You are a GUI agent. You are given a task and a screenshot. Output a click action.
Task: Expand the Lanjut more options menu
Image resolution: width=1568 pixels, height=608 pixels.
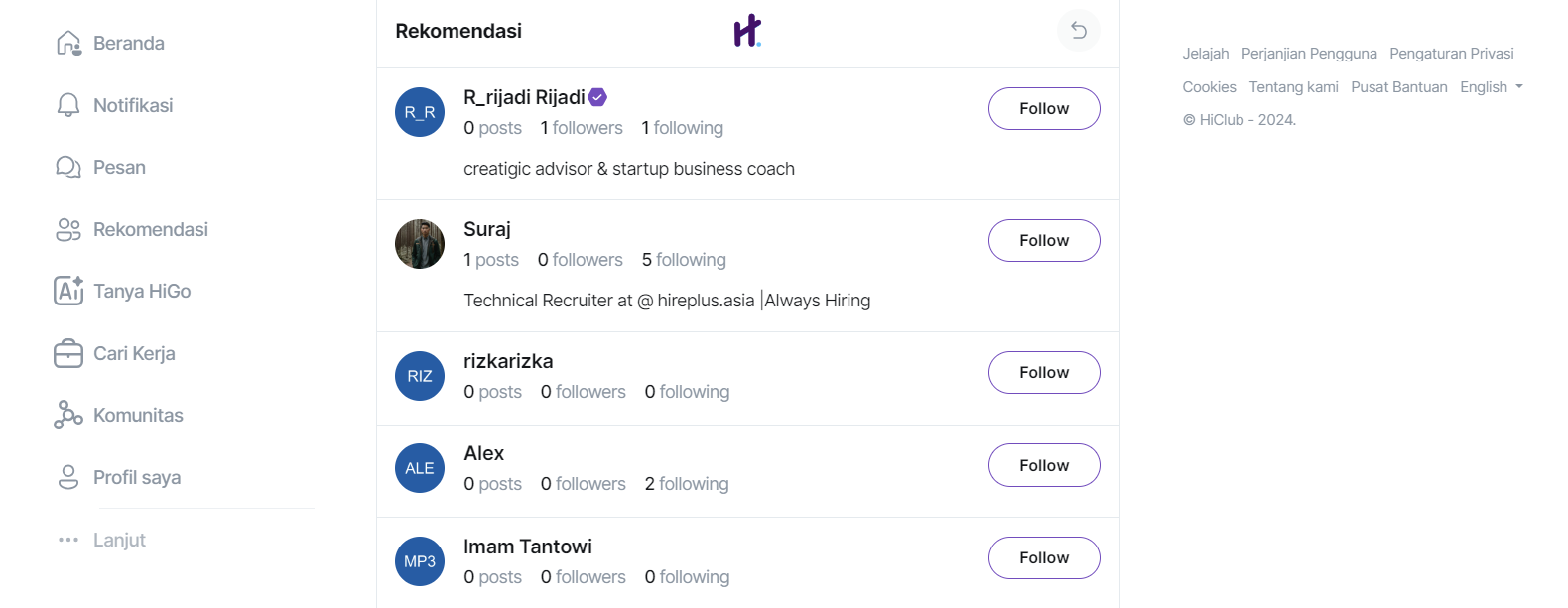[x=101, y=540]
